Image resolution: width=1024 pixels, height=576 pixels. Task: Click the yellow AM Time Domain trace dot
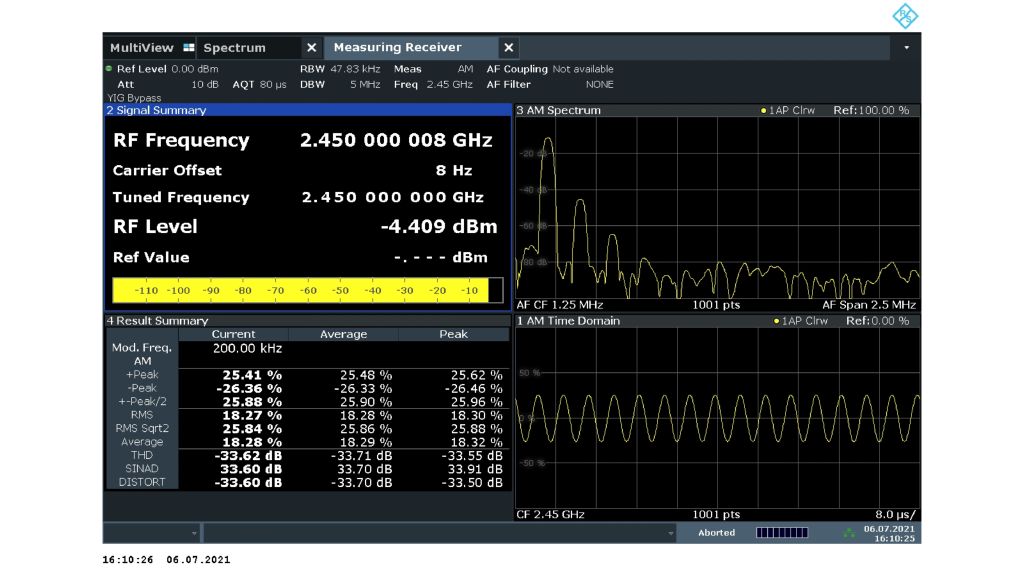[x=776, y=321]
